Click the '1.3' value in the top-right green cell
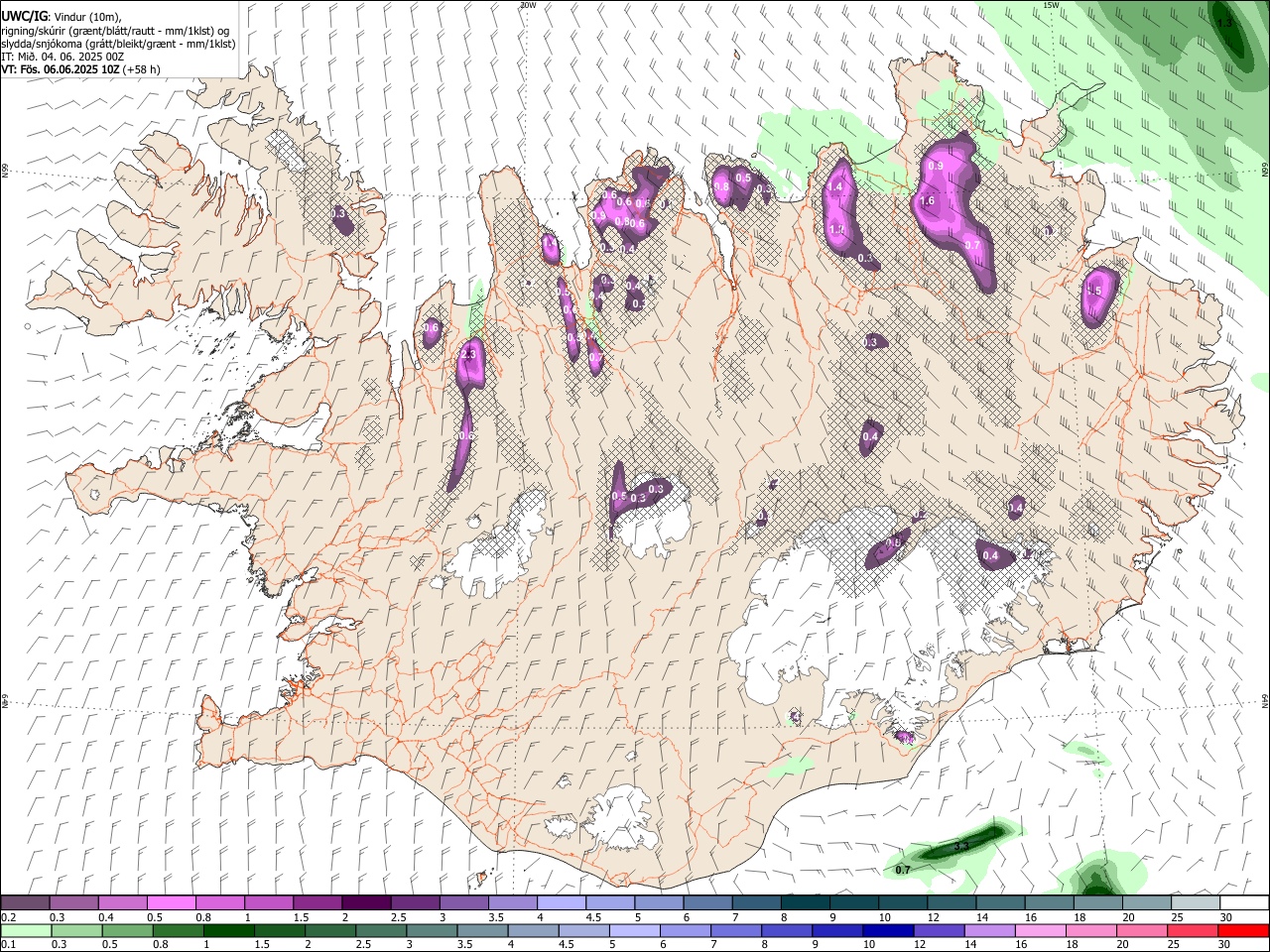 [1224, 22]
